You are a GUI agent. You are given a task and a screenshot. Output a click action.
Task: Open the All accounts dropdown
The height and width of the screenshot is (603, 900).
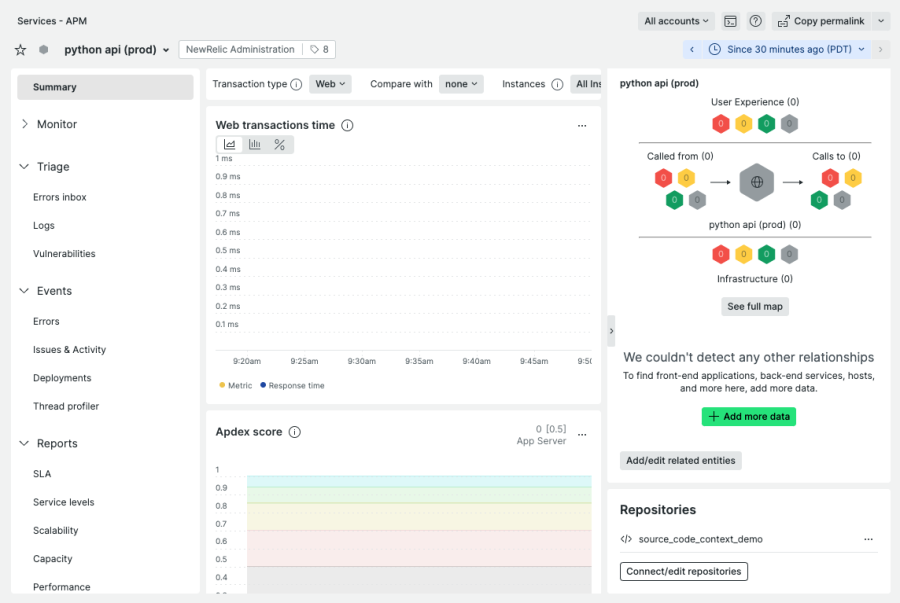677,21
